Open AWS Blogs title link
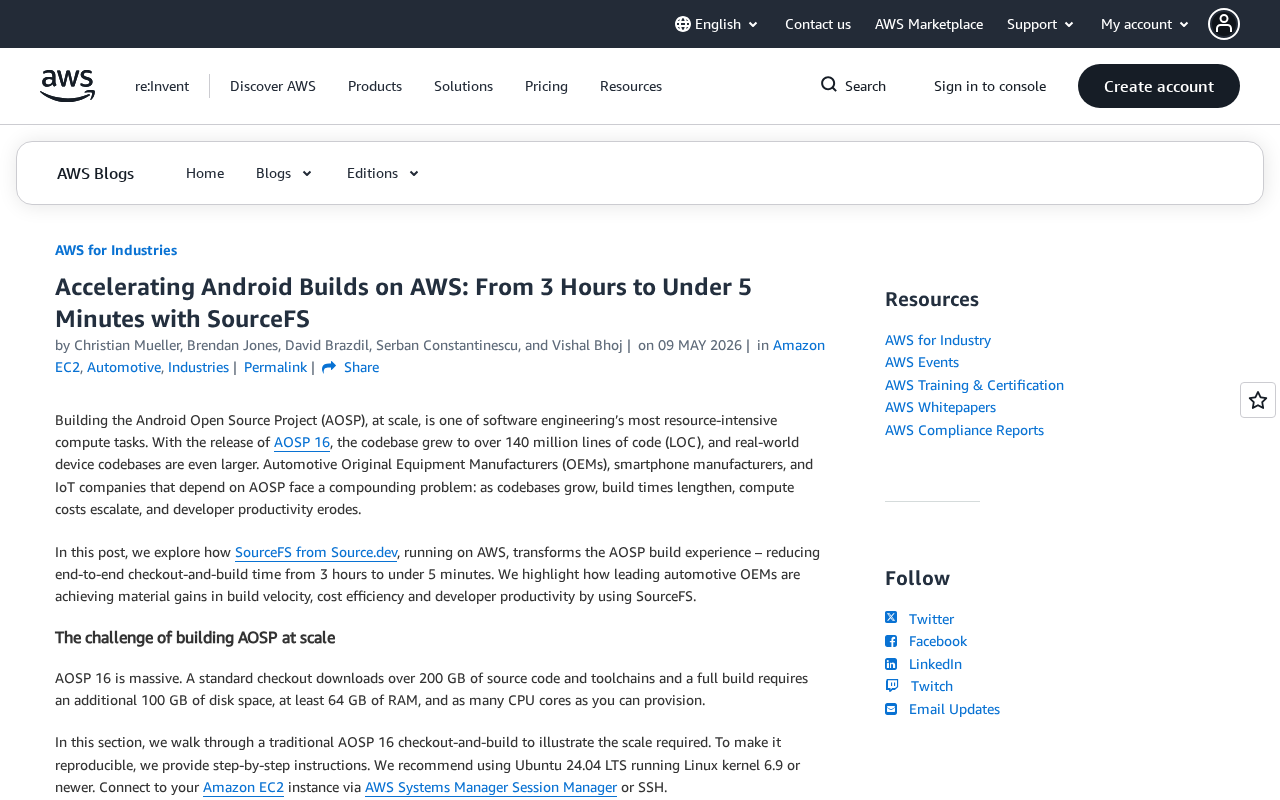The height and width of the screenshot is (800, 1280). (95, 173)
